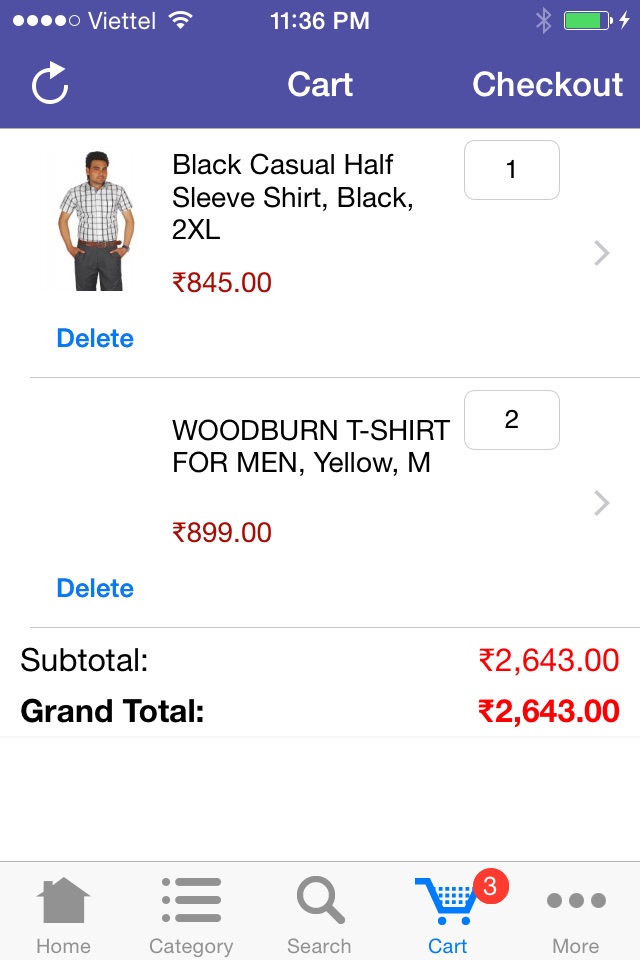Tap the battery status icon

(588, 20)
